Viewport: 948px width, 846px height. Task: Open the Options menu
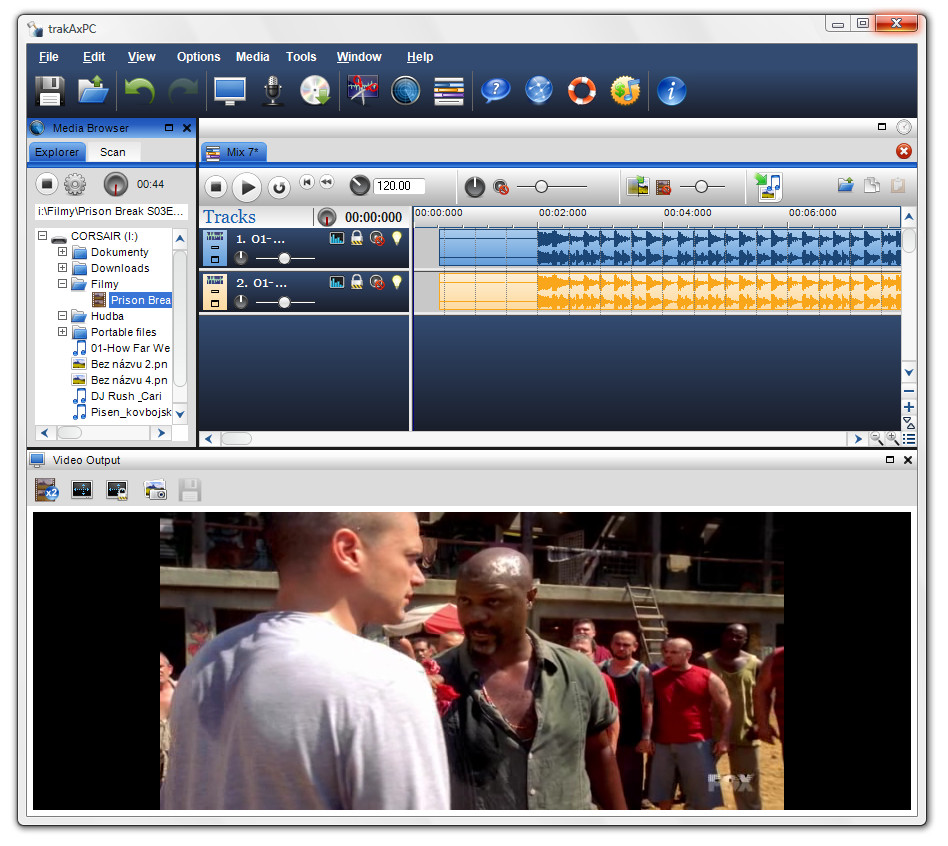pyautogui.click(x=198, y=57)
